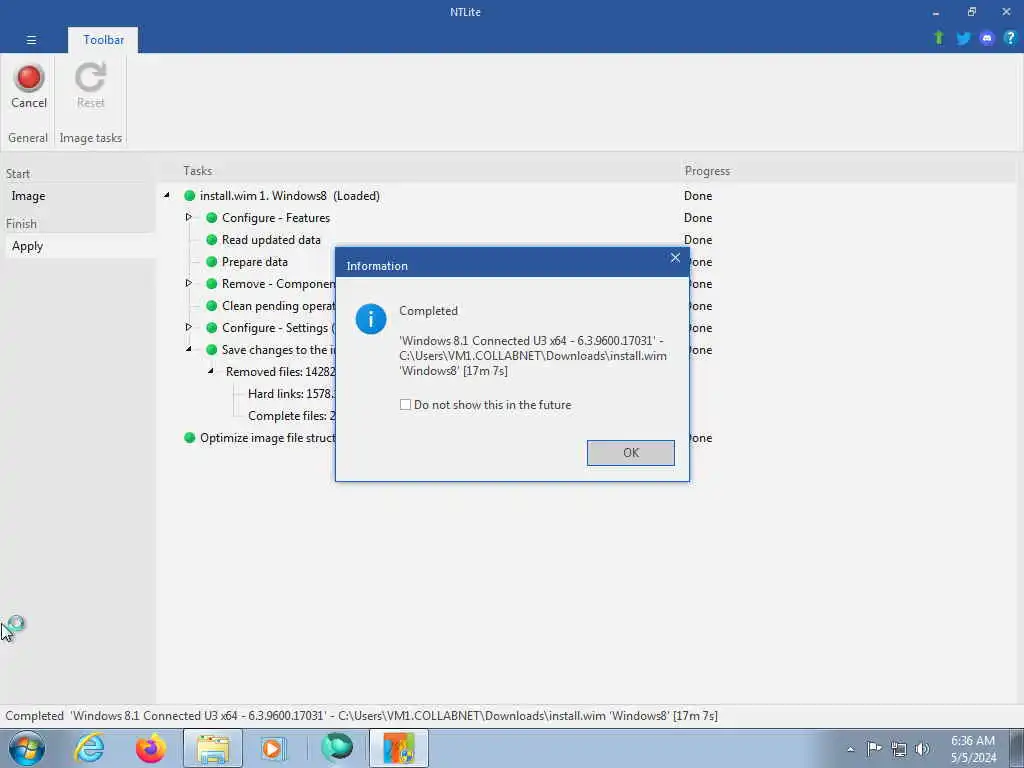This screenshot has height=768, width=1024.
Task: Close the Information dialog with X
Action: [675, 258]
